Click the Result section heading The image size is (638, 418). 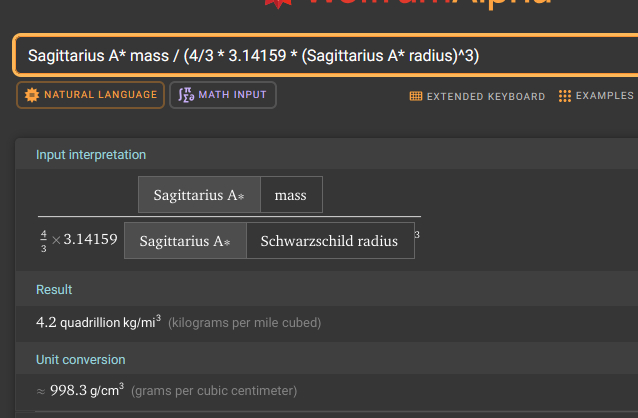[54, 289]
